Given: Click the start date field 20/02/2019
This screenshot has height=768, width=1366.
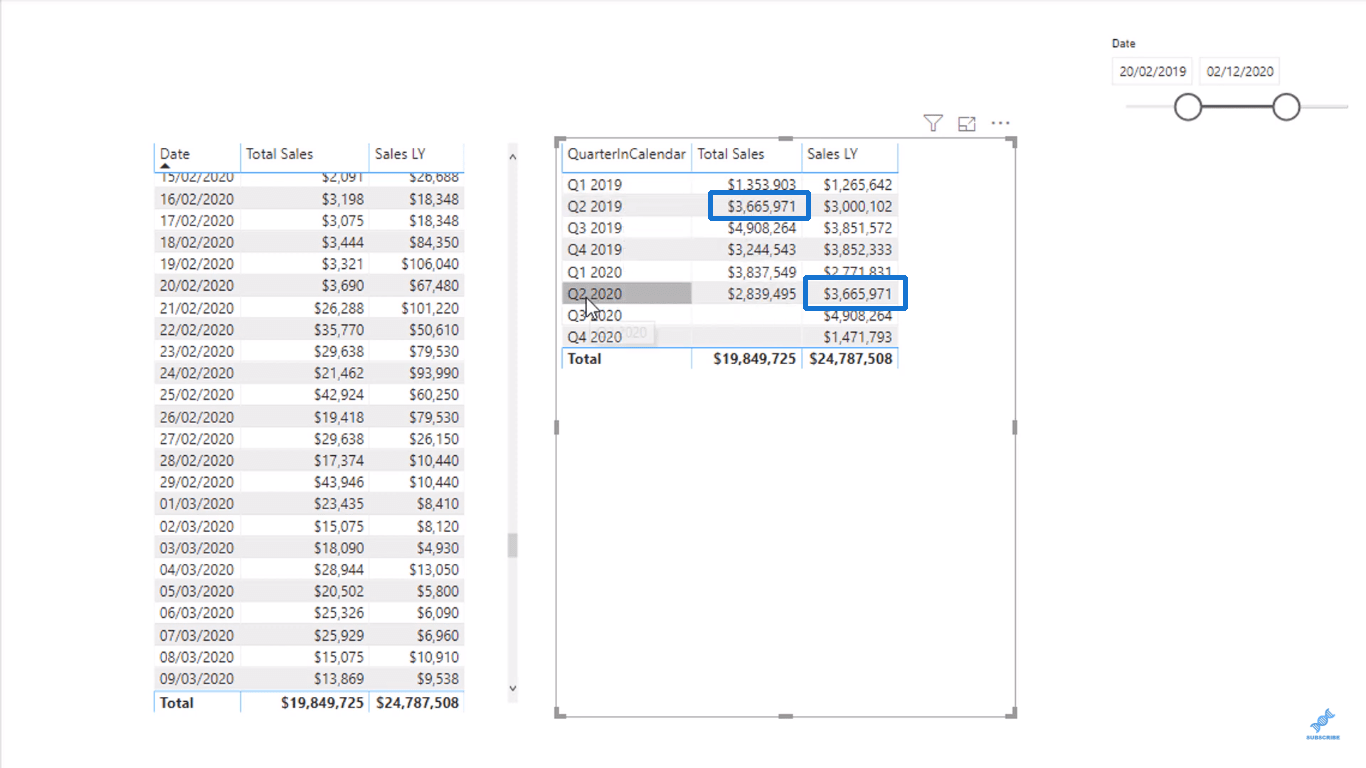Looking at the screenshot, I should 1153,71.
